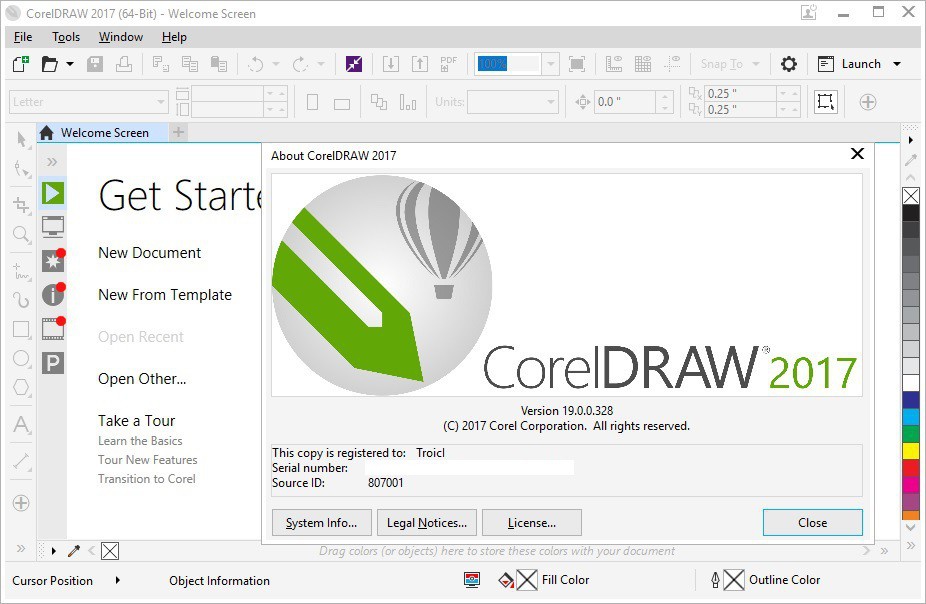Select the Shape tool in toolbox
This screenshot has width=926, height=604.
click(x=21, y=169)
